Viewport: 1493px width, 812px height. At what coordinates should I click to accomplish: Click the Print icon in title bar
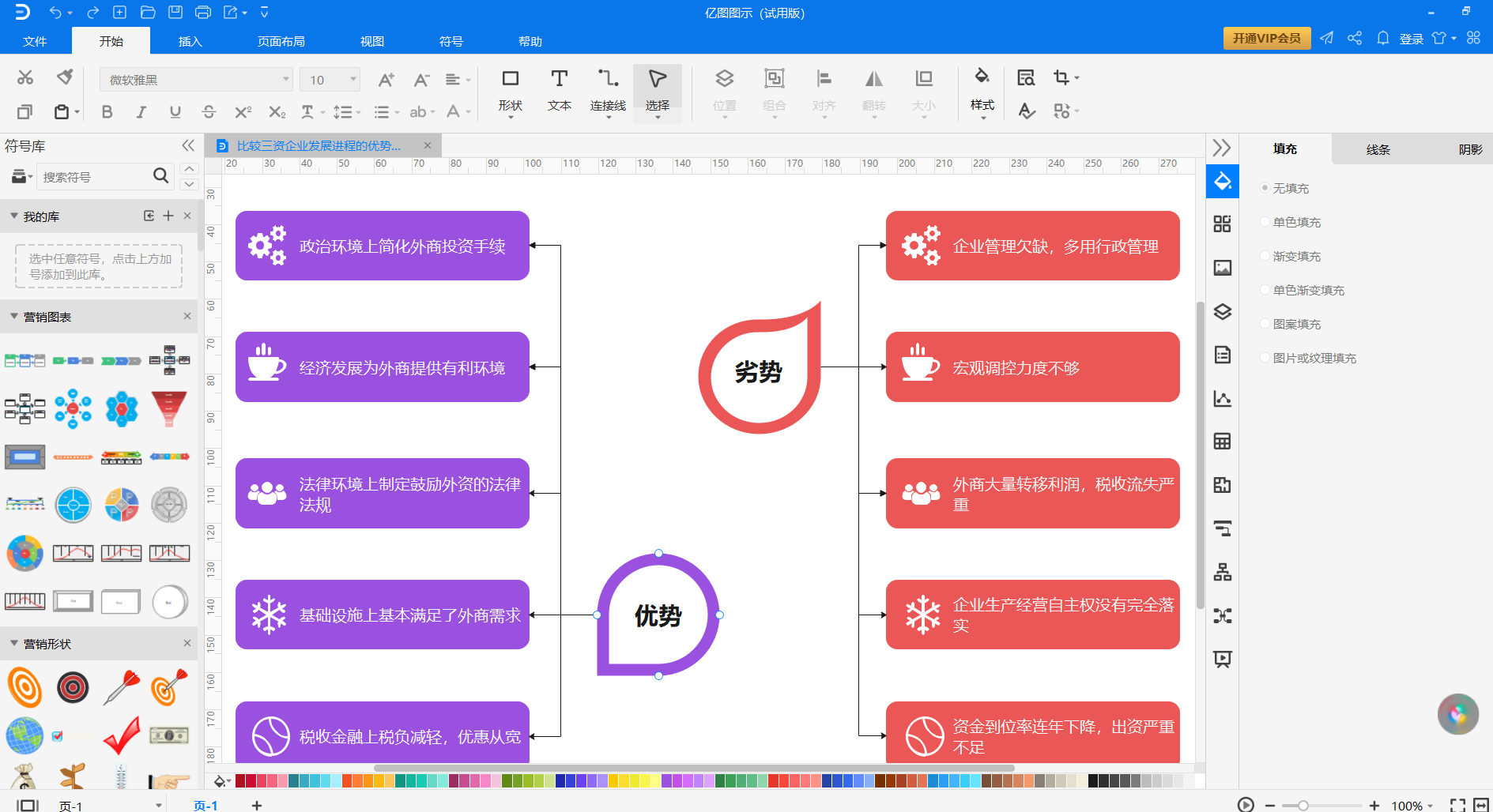(x=203, y=12)
